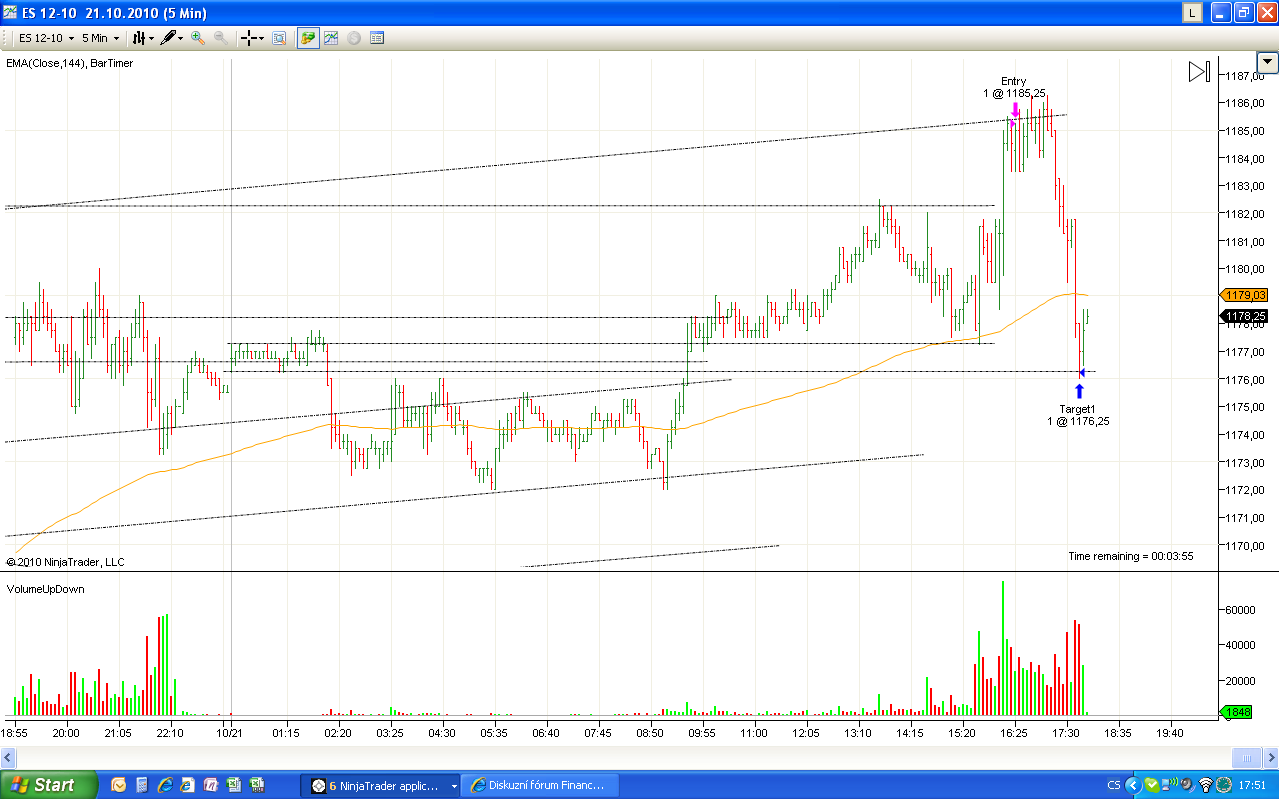The width and height of the screenshot is (1279, 799).
Task: Click the 17:51 system clock
Action: tap(1254, 786)
